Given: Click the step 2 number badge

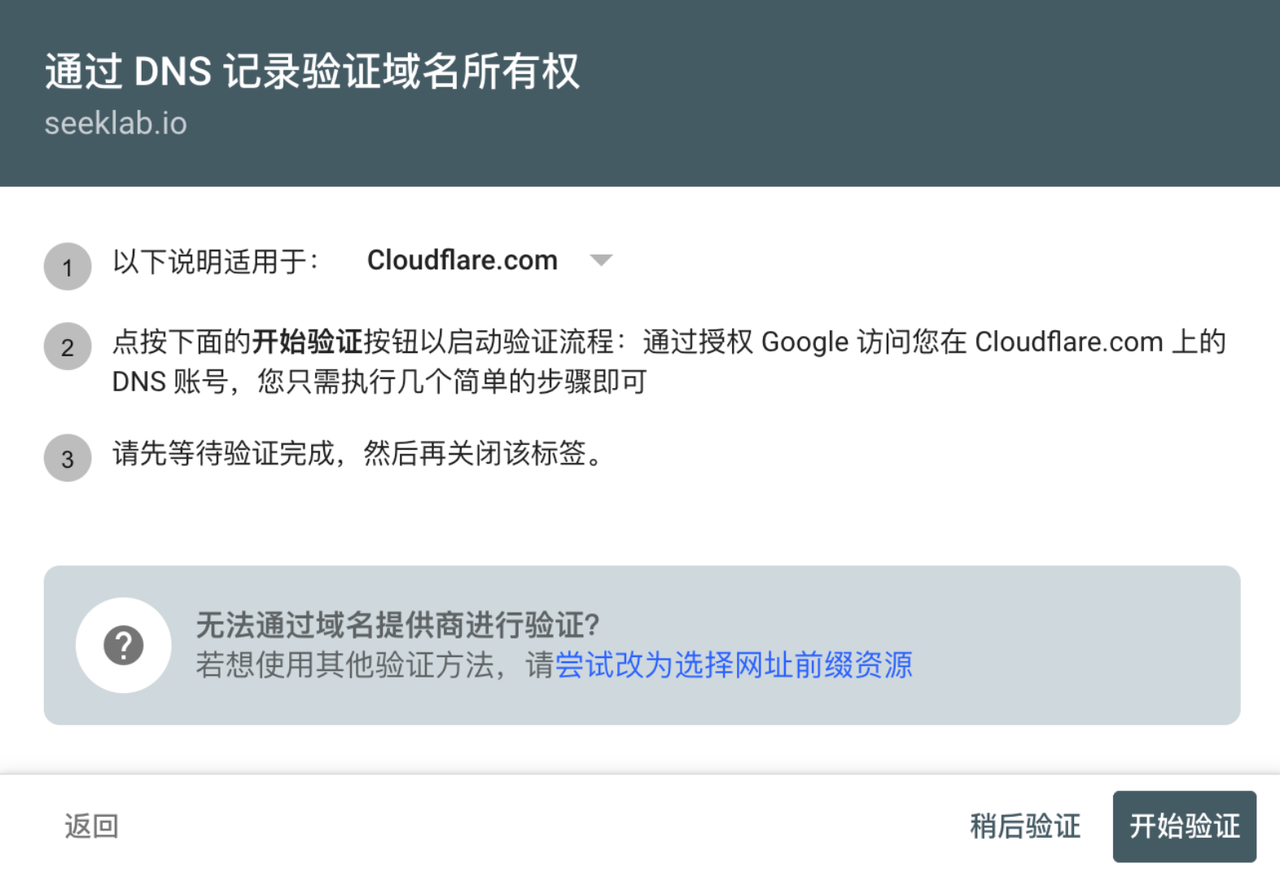Looking at the screenshot, I should (68, 348).
